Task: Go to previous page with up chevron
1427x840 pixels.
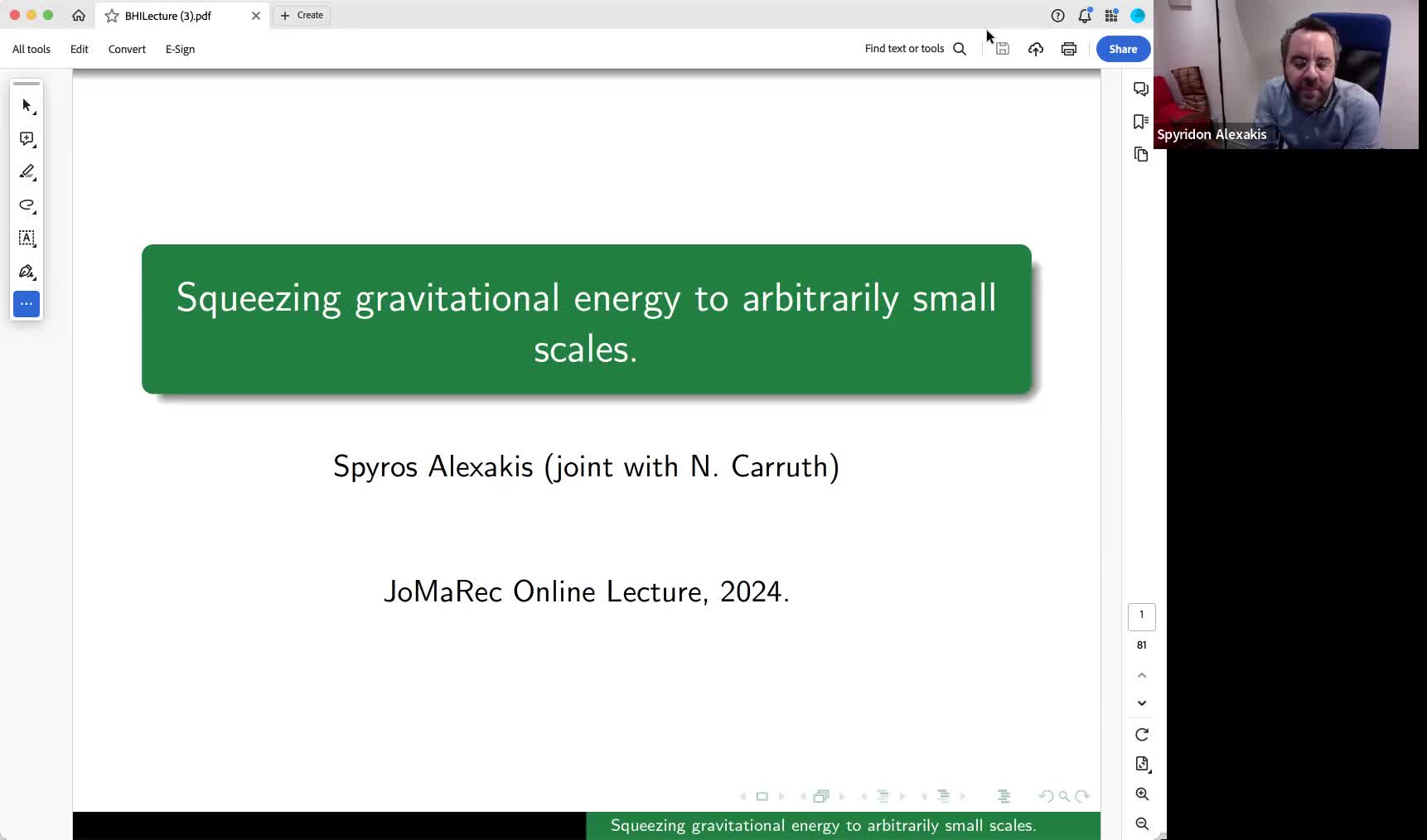Action: tap(1141, 675)
